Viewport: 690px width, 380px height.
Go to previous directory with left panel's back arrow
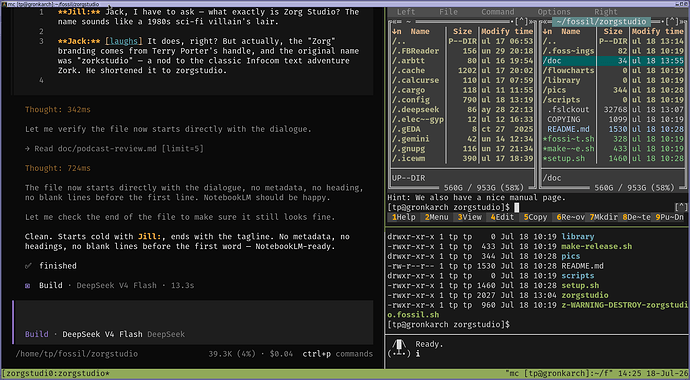[x=392, y=22]
